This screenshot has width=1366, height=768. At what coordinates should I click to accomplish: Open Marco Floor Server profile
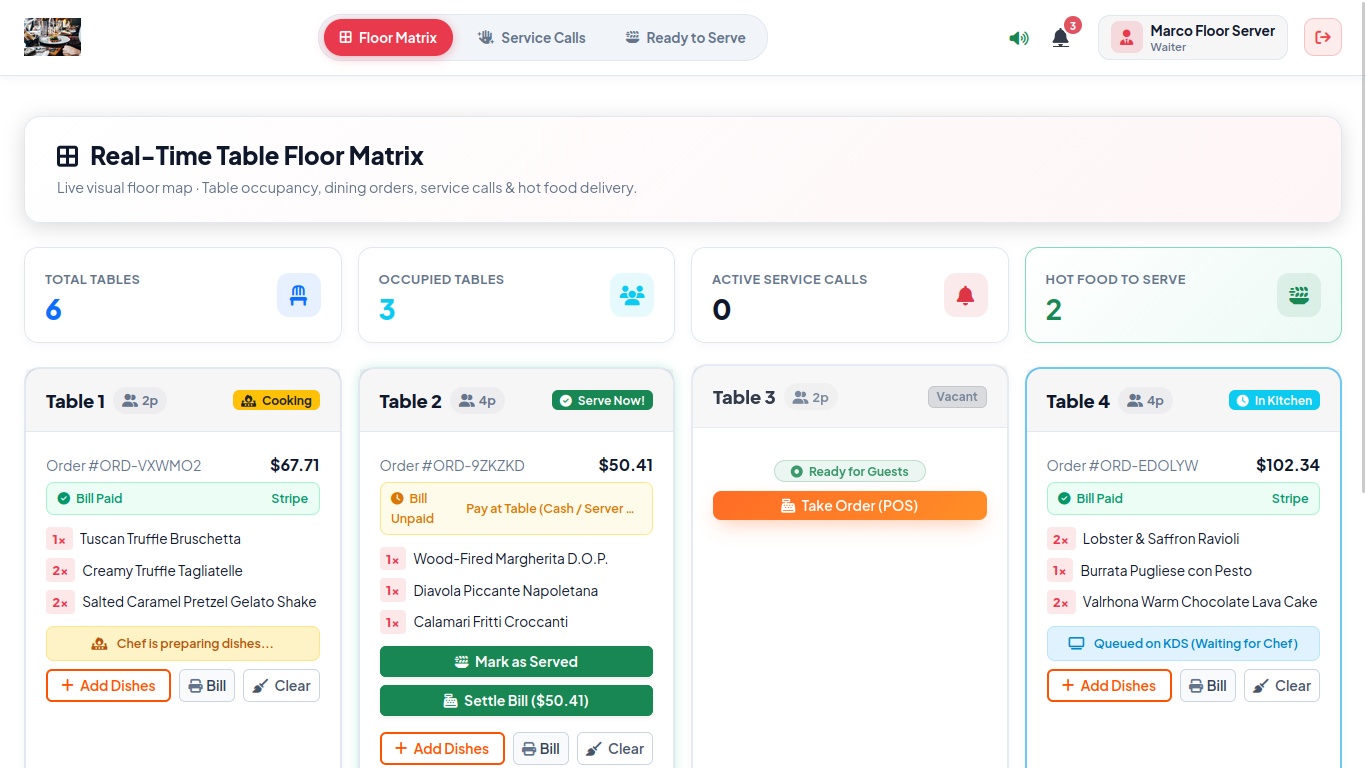(x=1193, y=38)
